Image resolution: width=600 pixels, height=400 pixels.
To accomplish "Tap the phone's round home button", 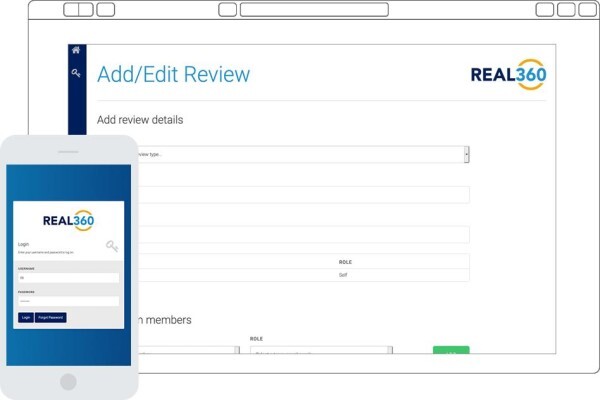I will click(68, 382).
